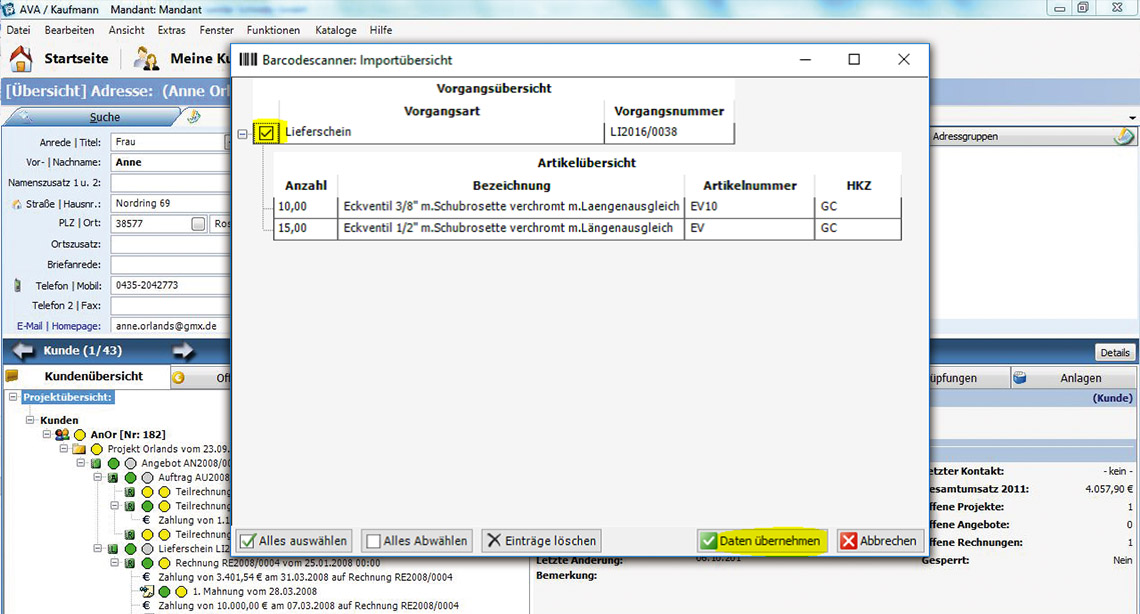Click the Meine Kunden people icon
The image size is (1140, 614).
[147, 58]
